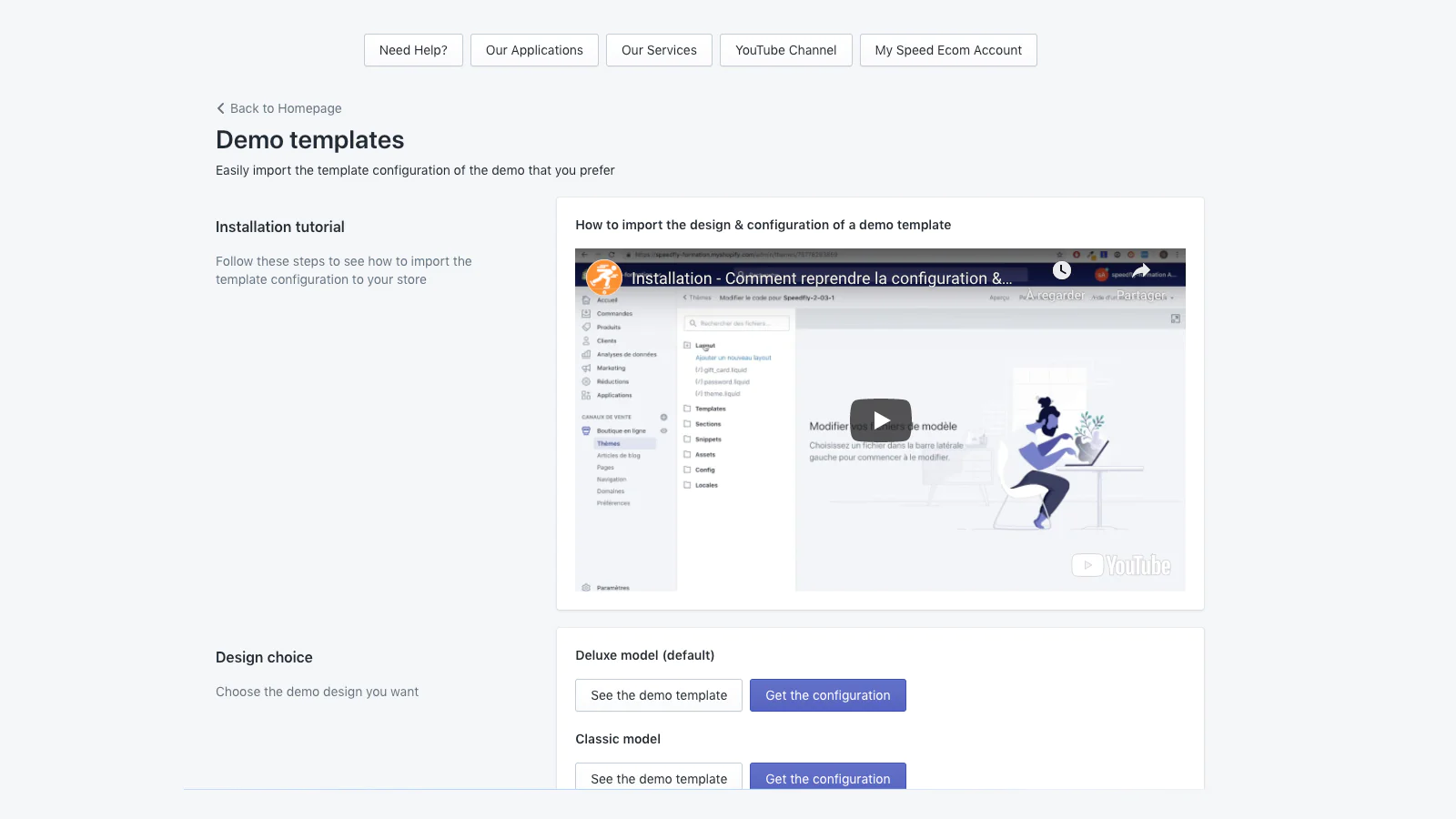Open the Need Help? menu

coord(413,50)
